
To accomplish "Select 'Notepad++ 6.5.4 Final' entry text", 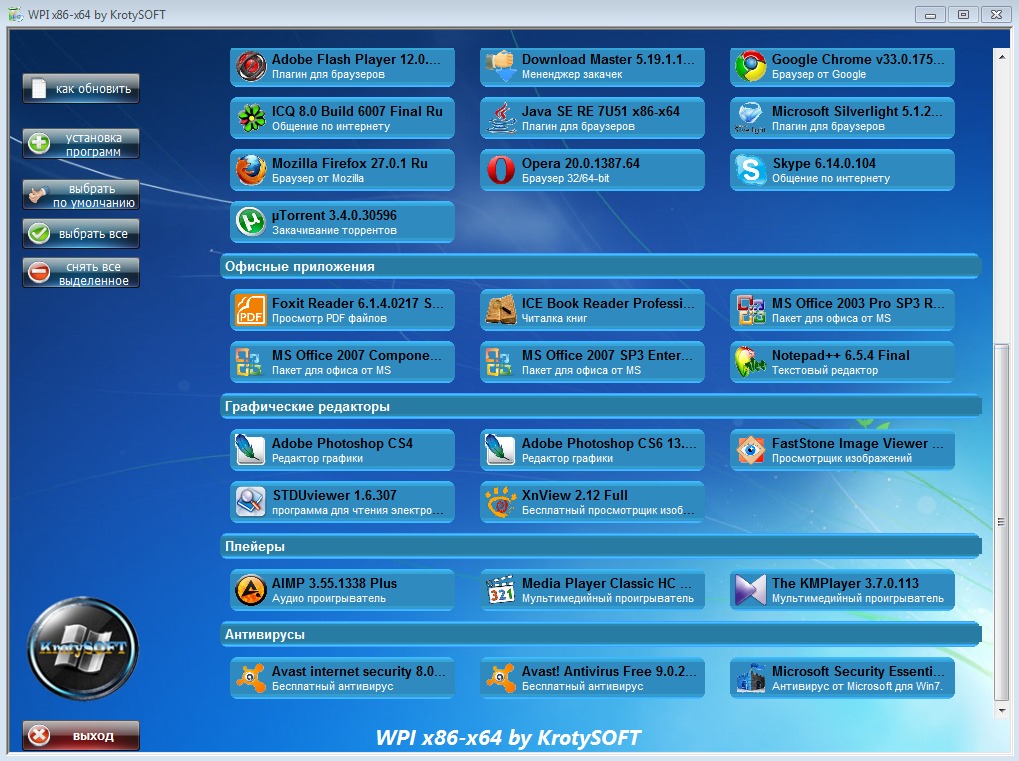I will click(840, 355).
